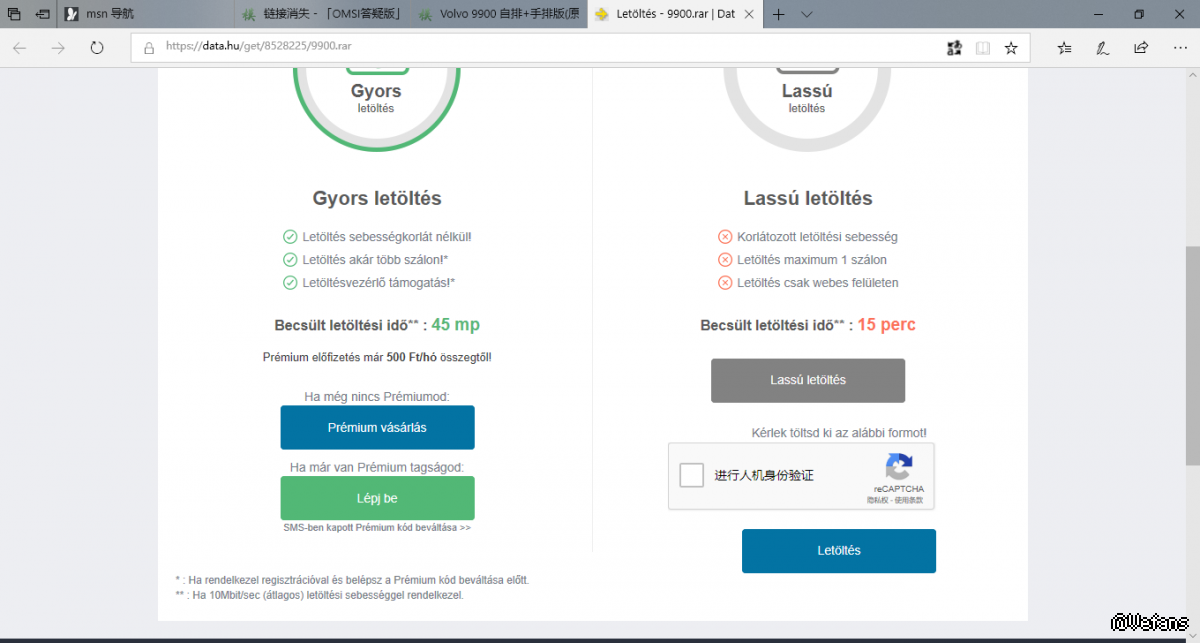Click the reCAPTCHA logo icon

coord(899,468)
